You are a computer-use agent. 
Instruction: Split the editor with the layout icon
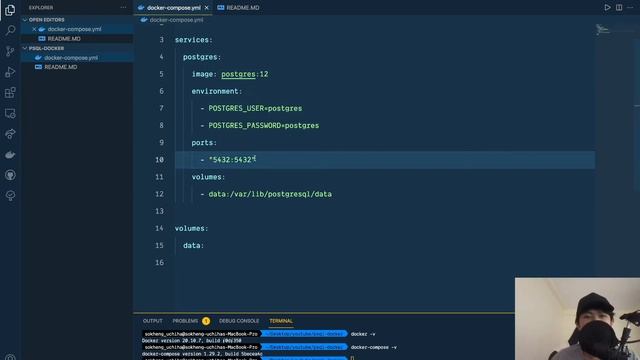(619, 7)
